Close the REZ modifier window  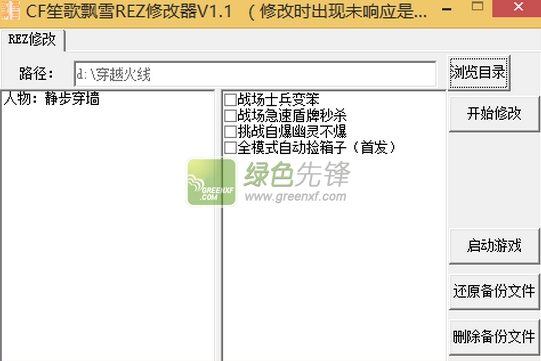(x=518, y=7)
